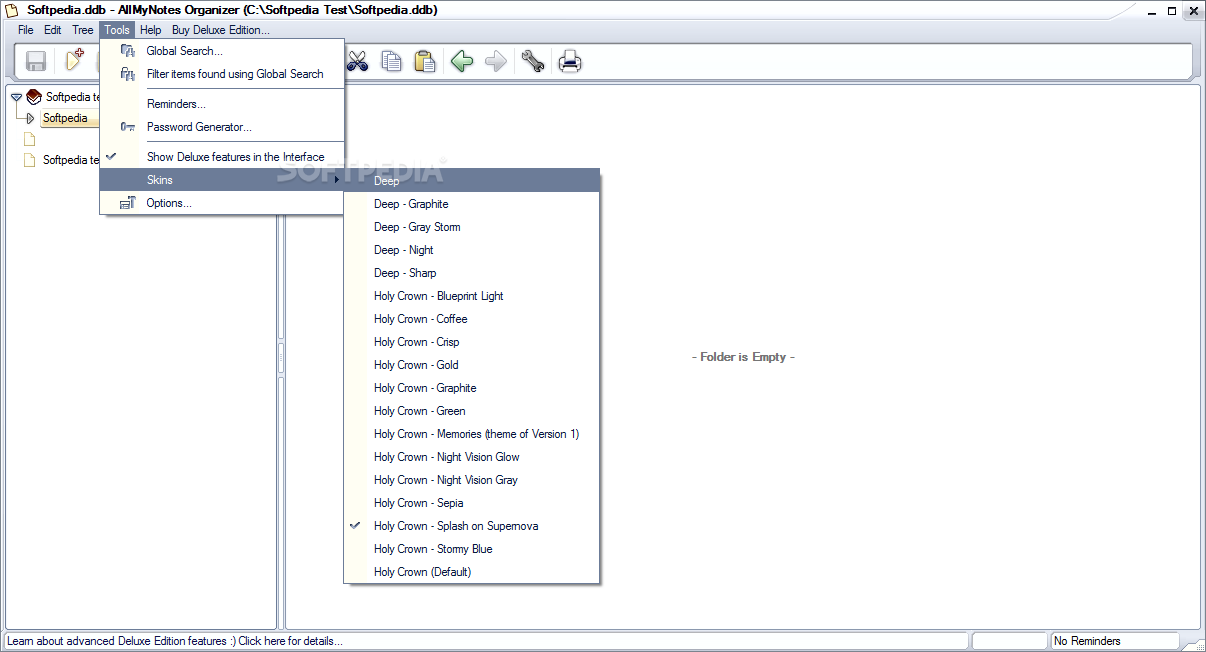Image resolution: width=1206 pixels, height=652 pixels.
Task: Apply Holy Crown - Crisp skin
Action: click(x=471, y=342)
